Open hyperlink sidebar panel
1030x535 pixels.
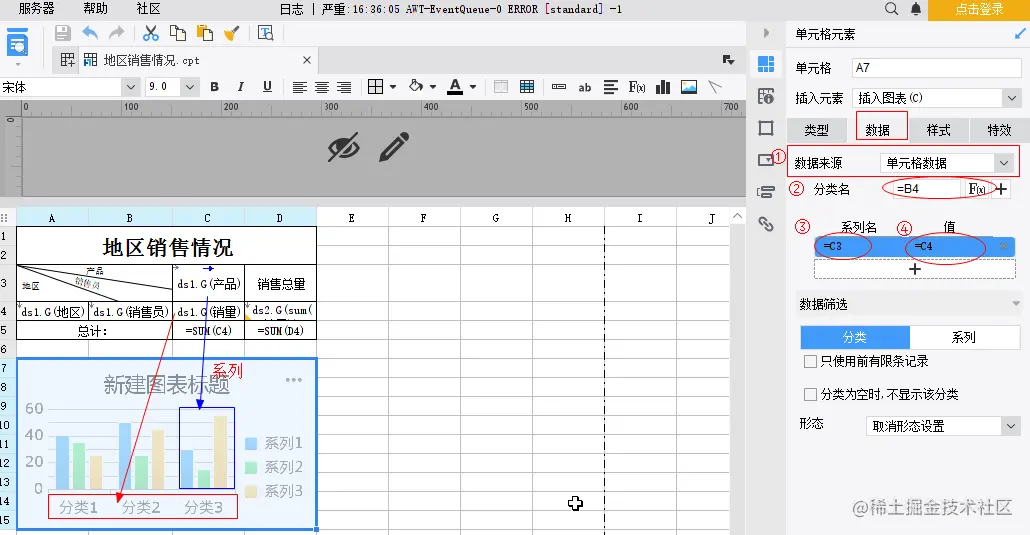point(766,224)
